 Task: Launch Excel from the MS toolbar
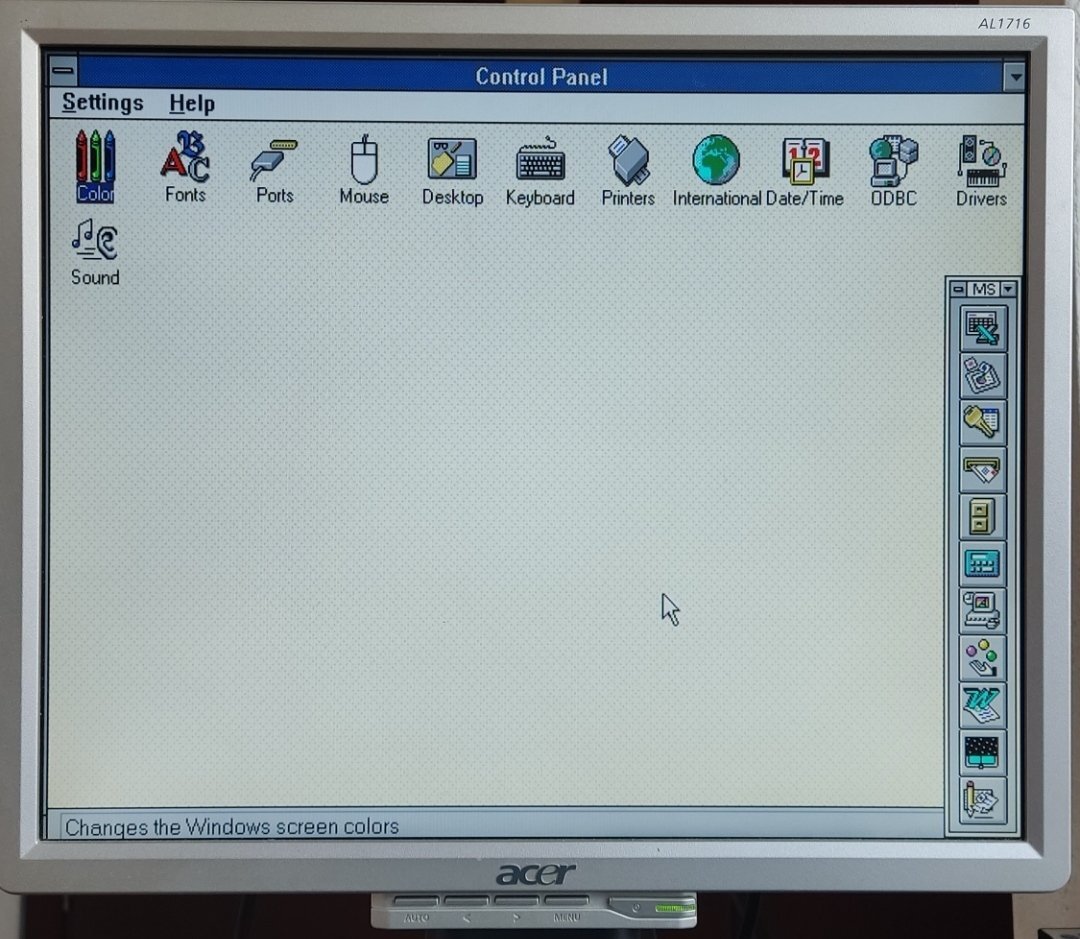[x=982, y=329]
